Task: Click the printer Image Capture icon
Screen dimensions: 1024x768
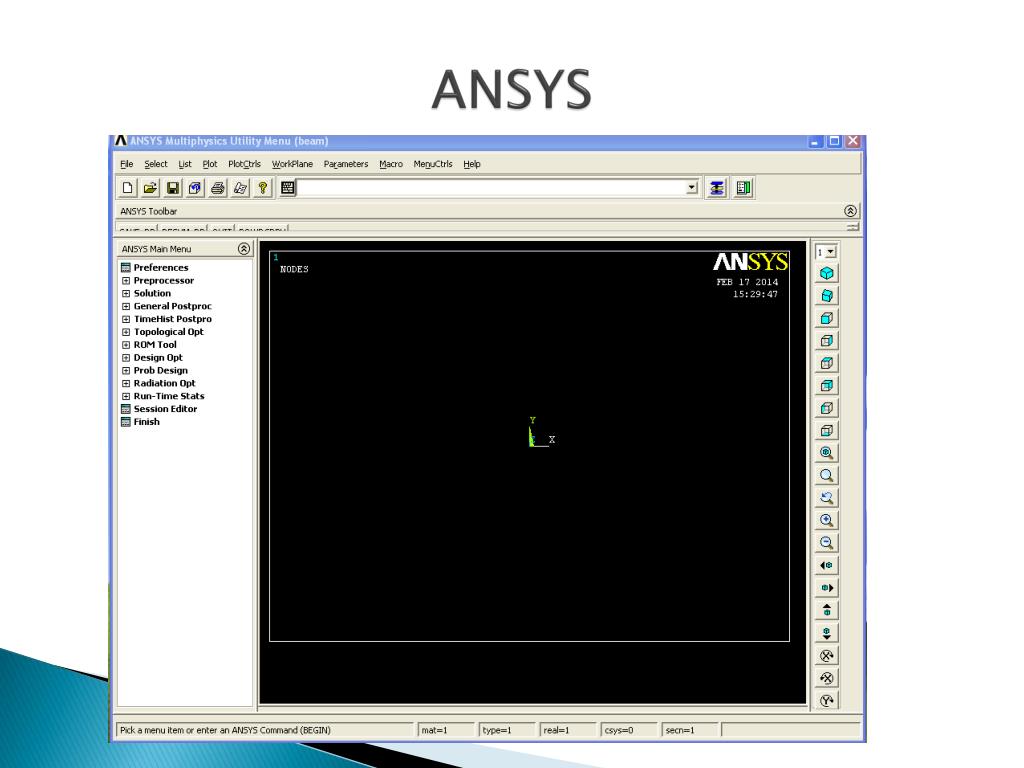Action: tap(217, 188)
